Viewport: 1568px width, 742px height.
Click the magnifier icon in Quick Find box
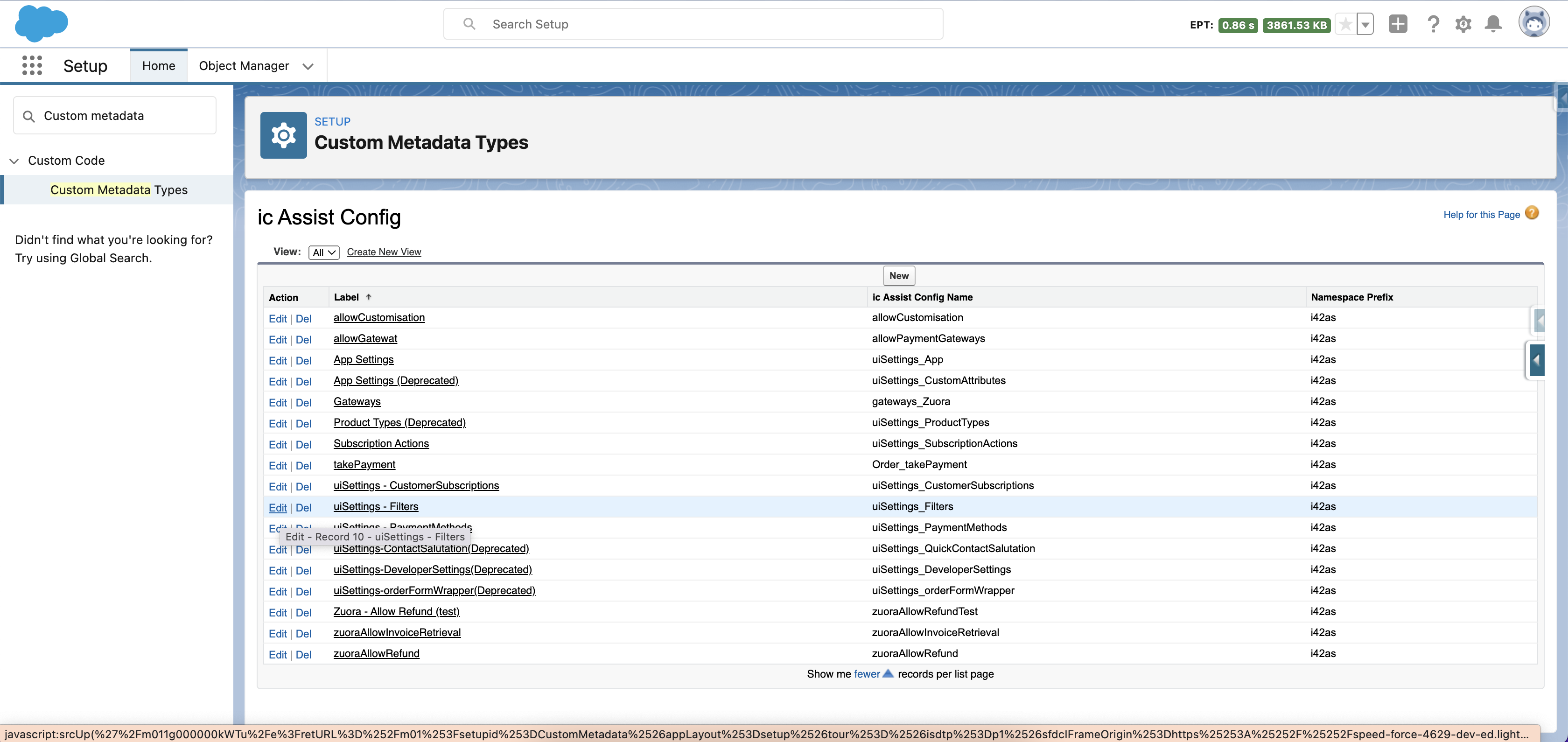(x=28, y=116)
